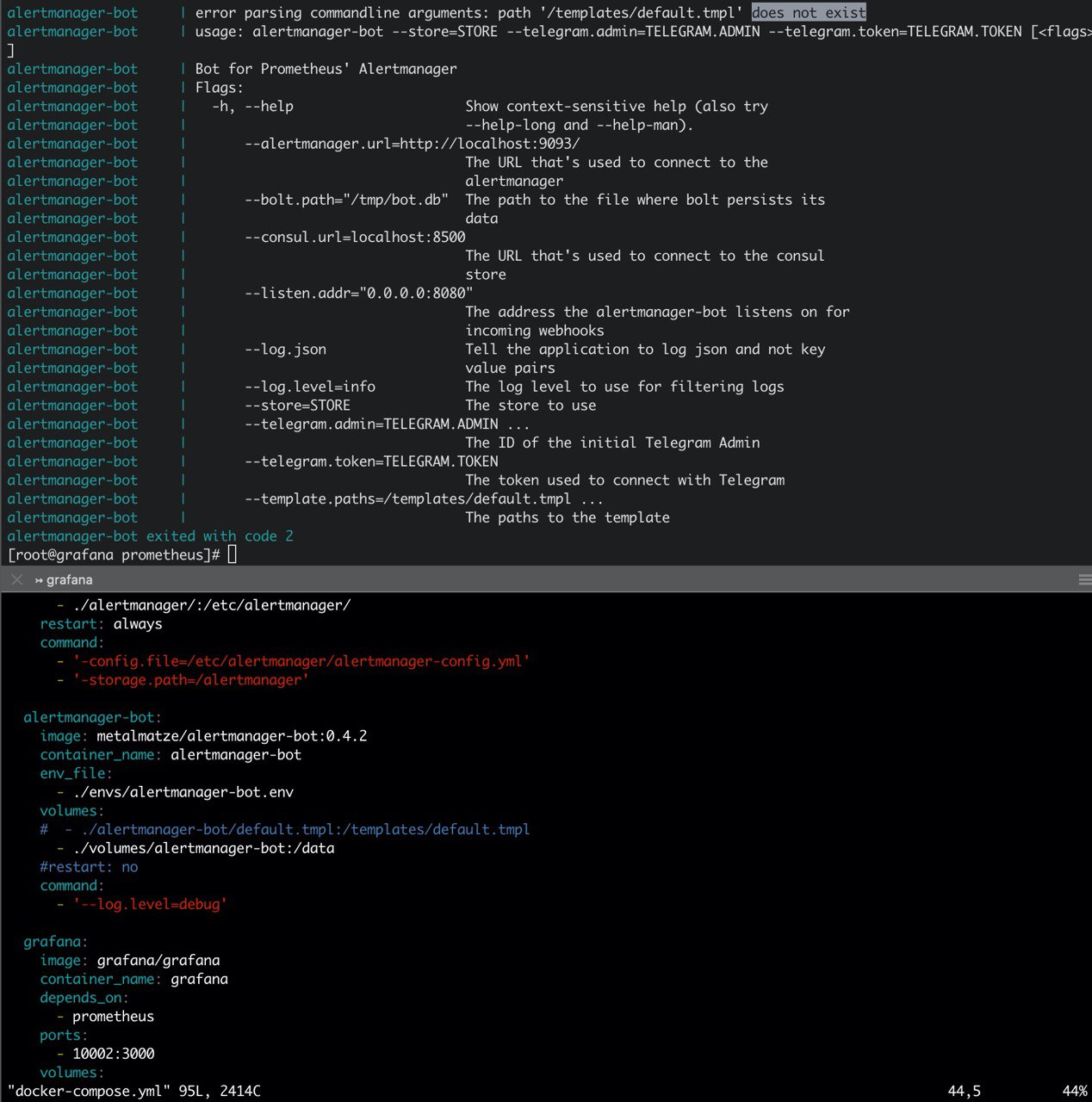Image resolution: width=1092 pixels, height=1102 pixels.
Task: Click the '--log.json' flag text
Action: tap(285, 349)
